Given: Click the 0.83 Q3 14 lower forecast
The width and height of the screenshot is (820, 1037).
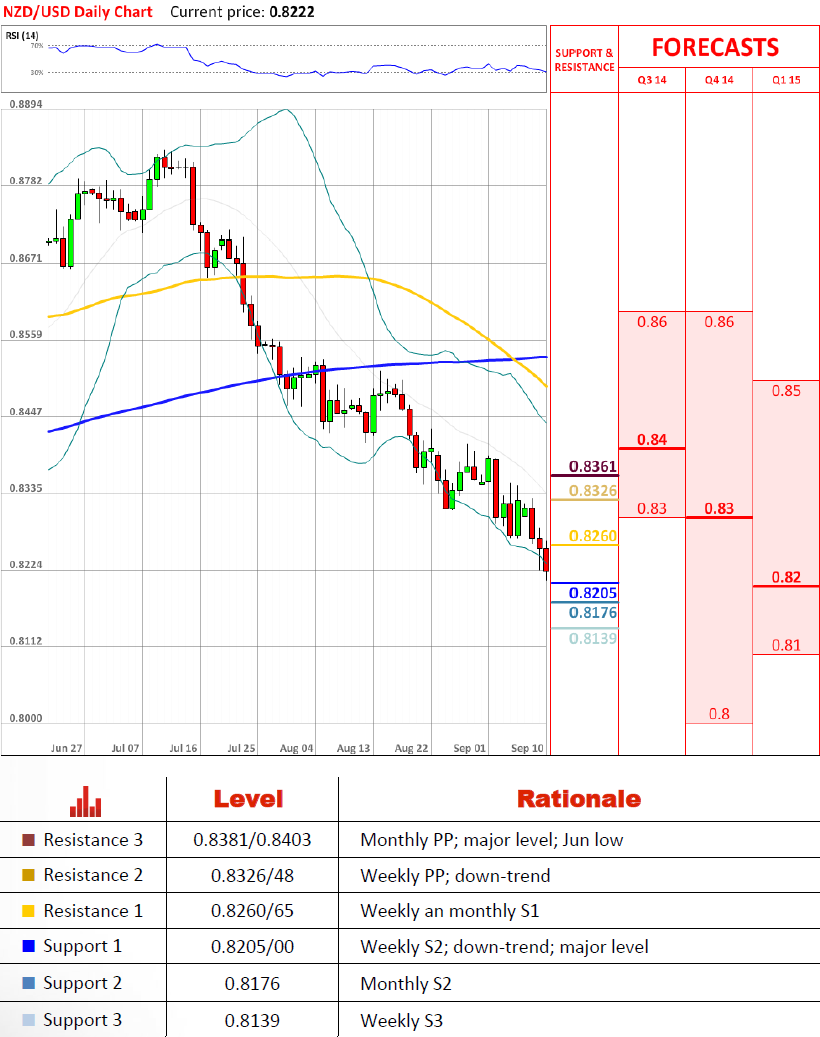Looking at the screenshot, I should coord(652,509).
